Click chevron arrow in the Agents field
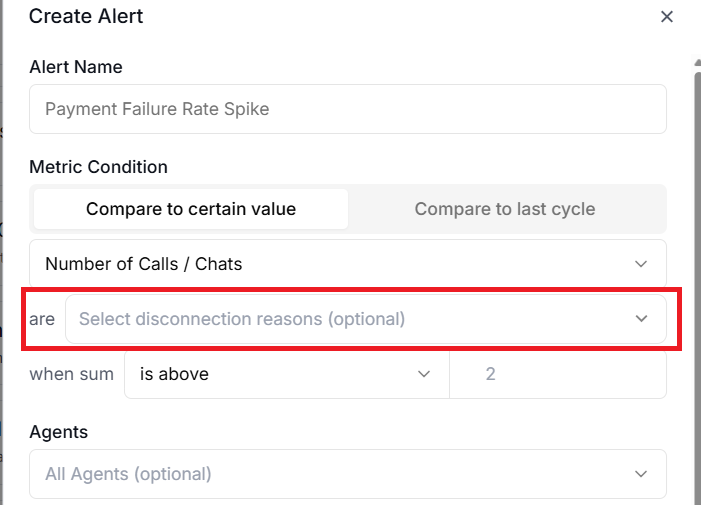The image size is (701, 505). [x=641, y=474]
